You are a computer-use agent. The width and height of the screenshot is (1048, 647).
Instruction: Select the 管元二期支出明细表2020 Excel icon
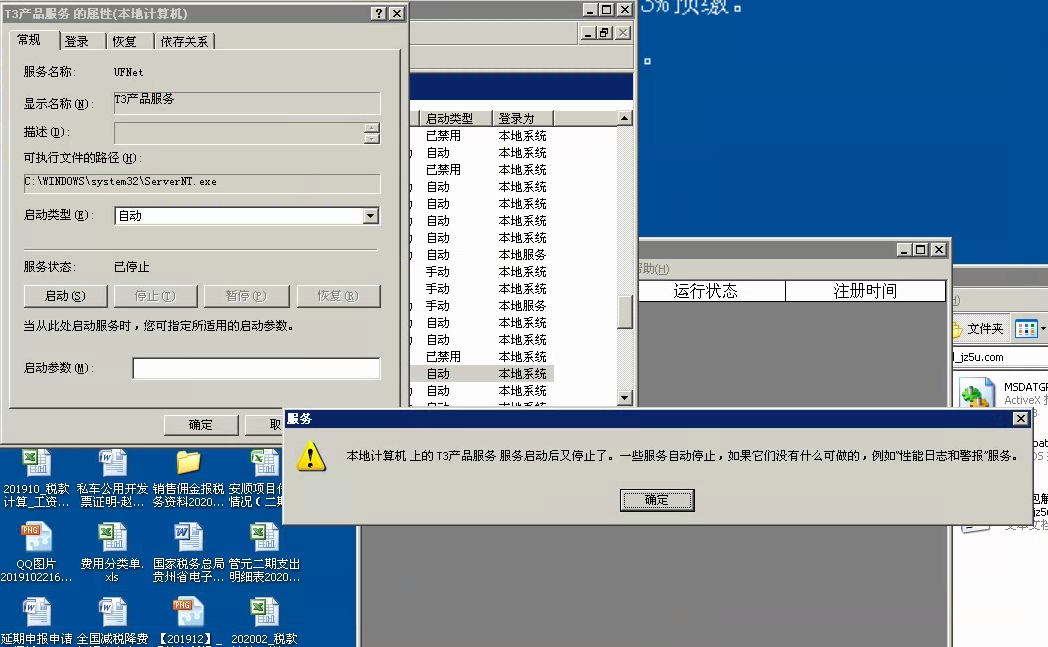point(265,553)
